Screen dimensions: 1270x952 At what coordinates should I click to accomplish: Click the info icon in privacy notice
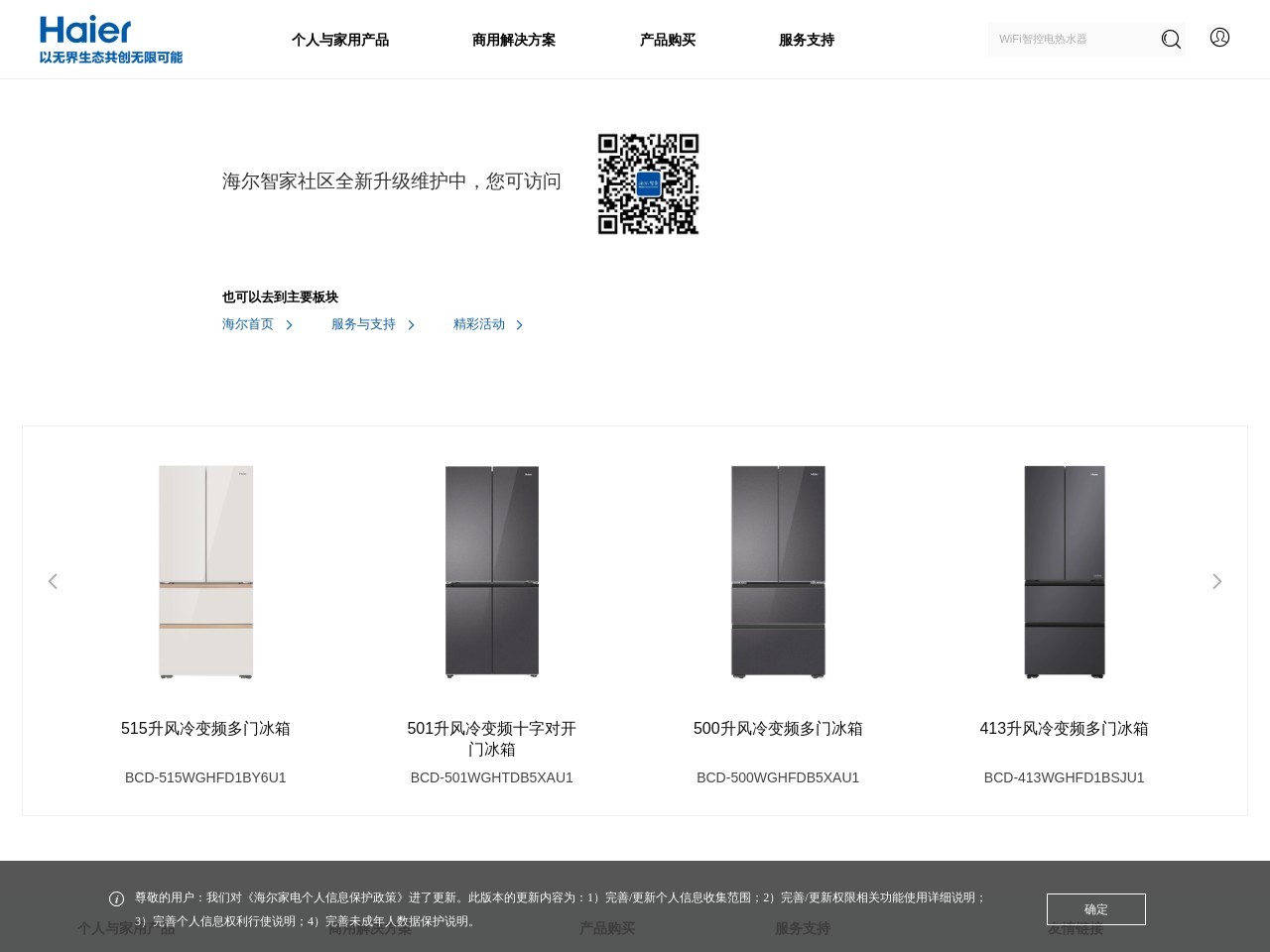[x=116, y=898]
